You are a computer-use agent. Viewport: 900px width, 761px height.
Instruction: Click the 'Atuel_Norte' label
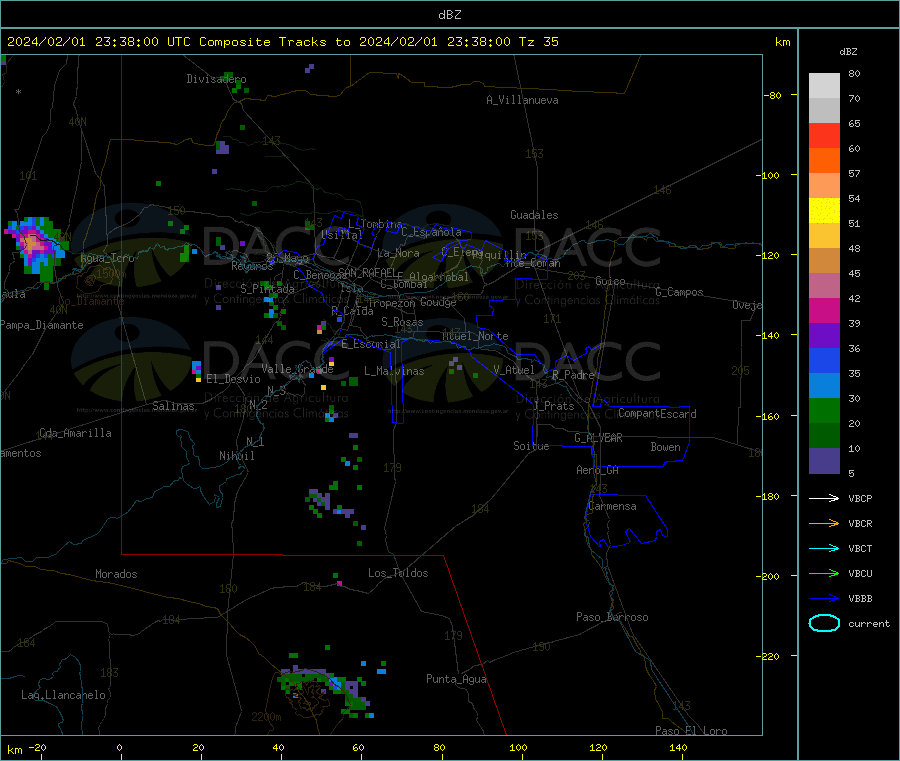pos(475,336)
